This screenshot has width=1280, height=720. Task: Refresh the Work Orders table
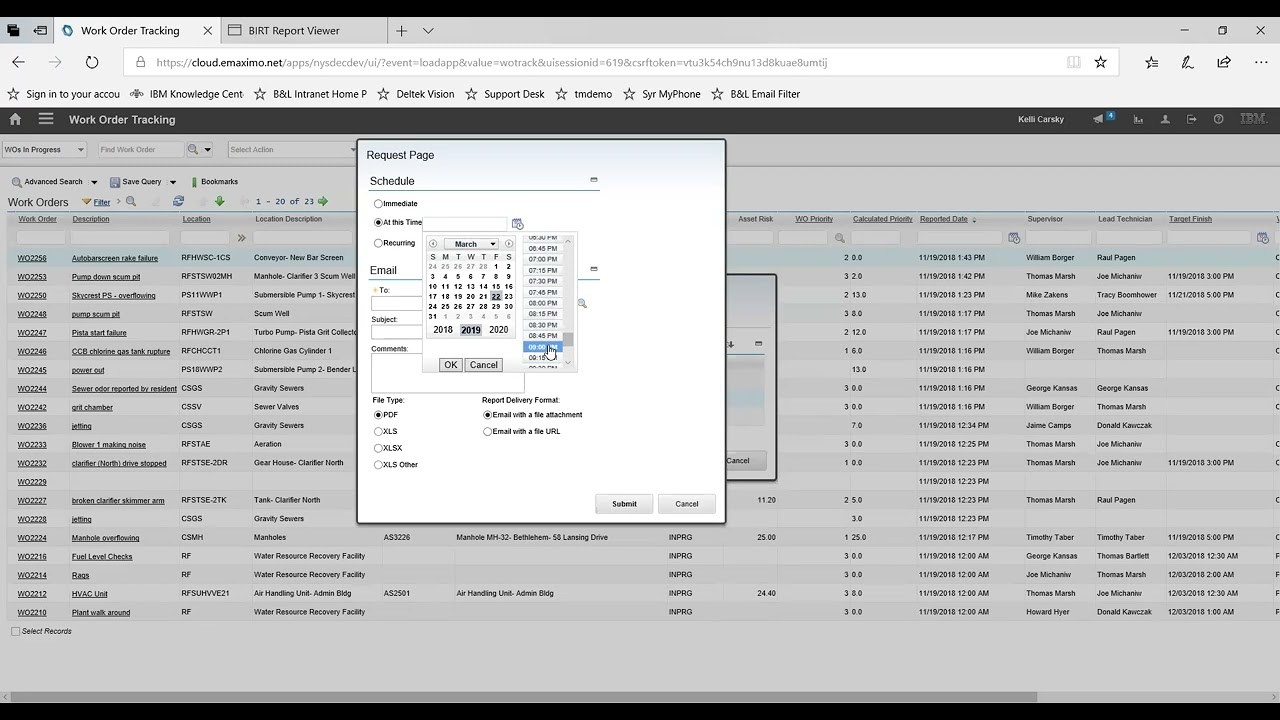pyautogui.click(x=178, y=201)
